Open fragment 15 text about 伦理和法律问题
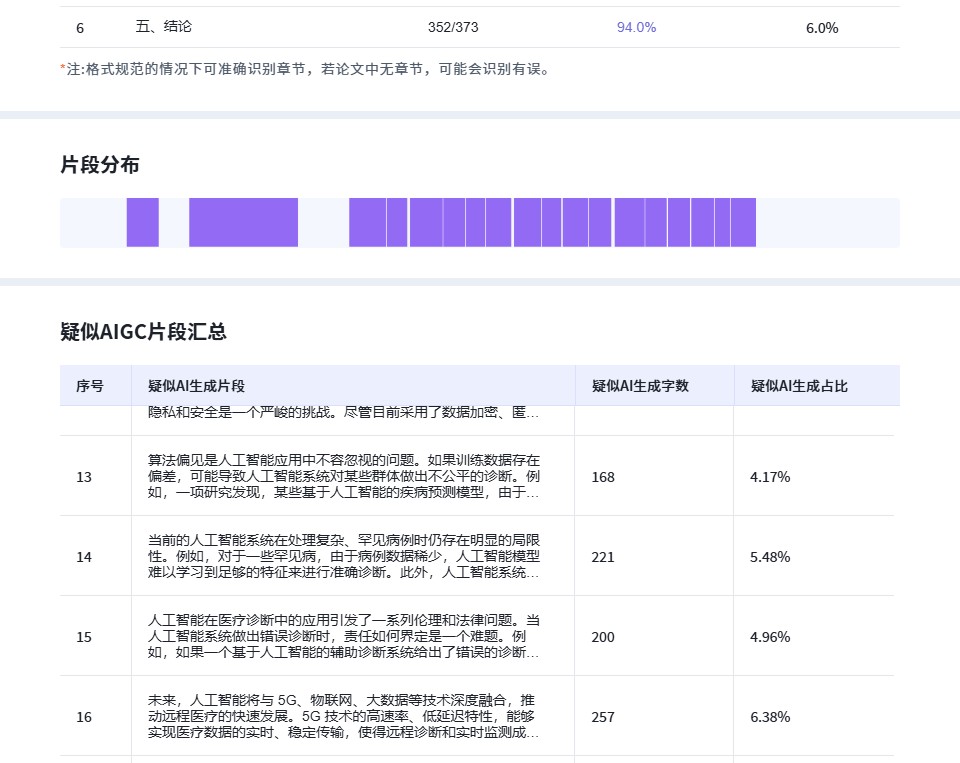This screenshot has height=763, width=960. (x=344, y=636)
